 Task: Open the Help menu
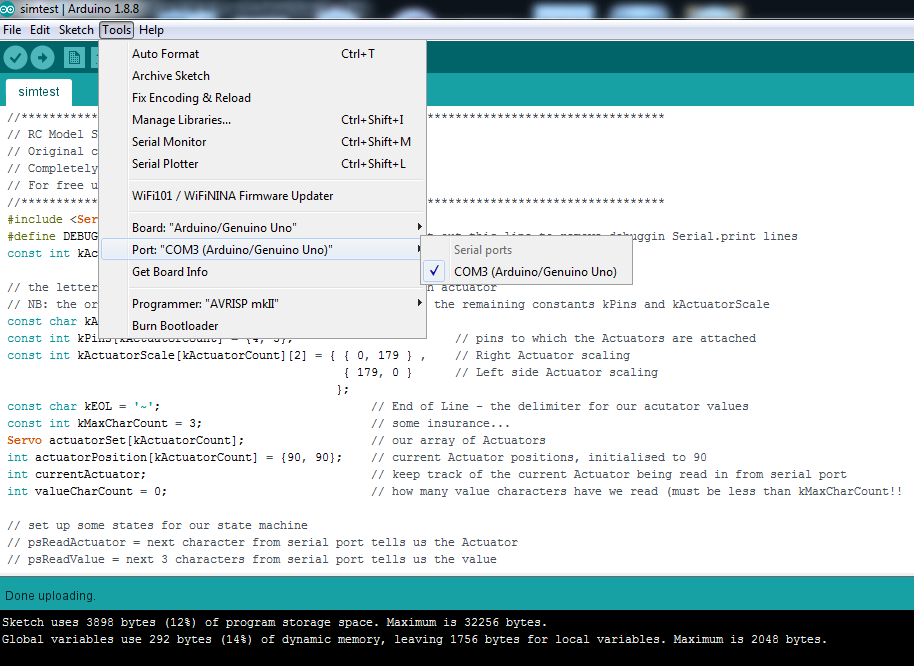(151, 30)
